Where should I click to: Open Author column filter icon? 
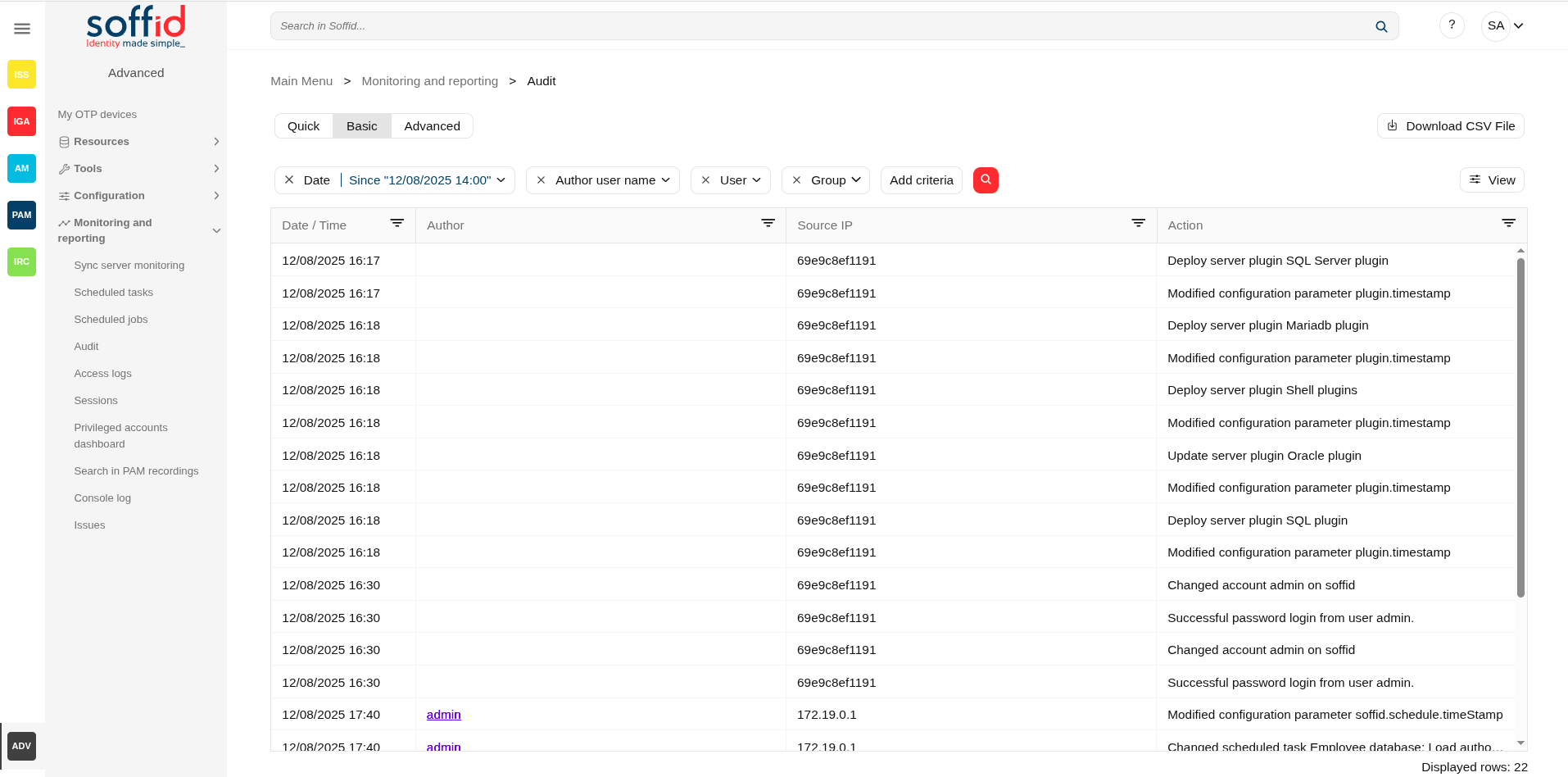pos(768,224)
